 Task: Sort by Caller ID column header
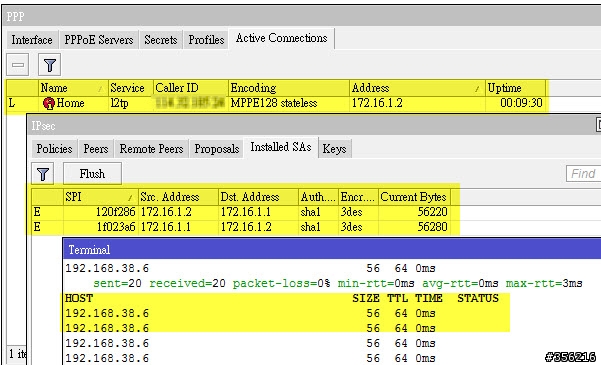click(191, 88)
